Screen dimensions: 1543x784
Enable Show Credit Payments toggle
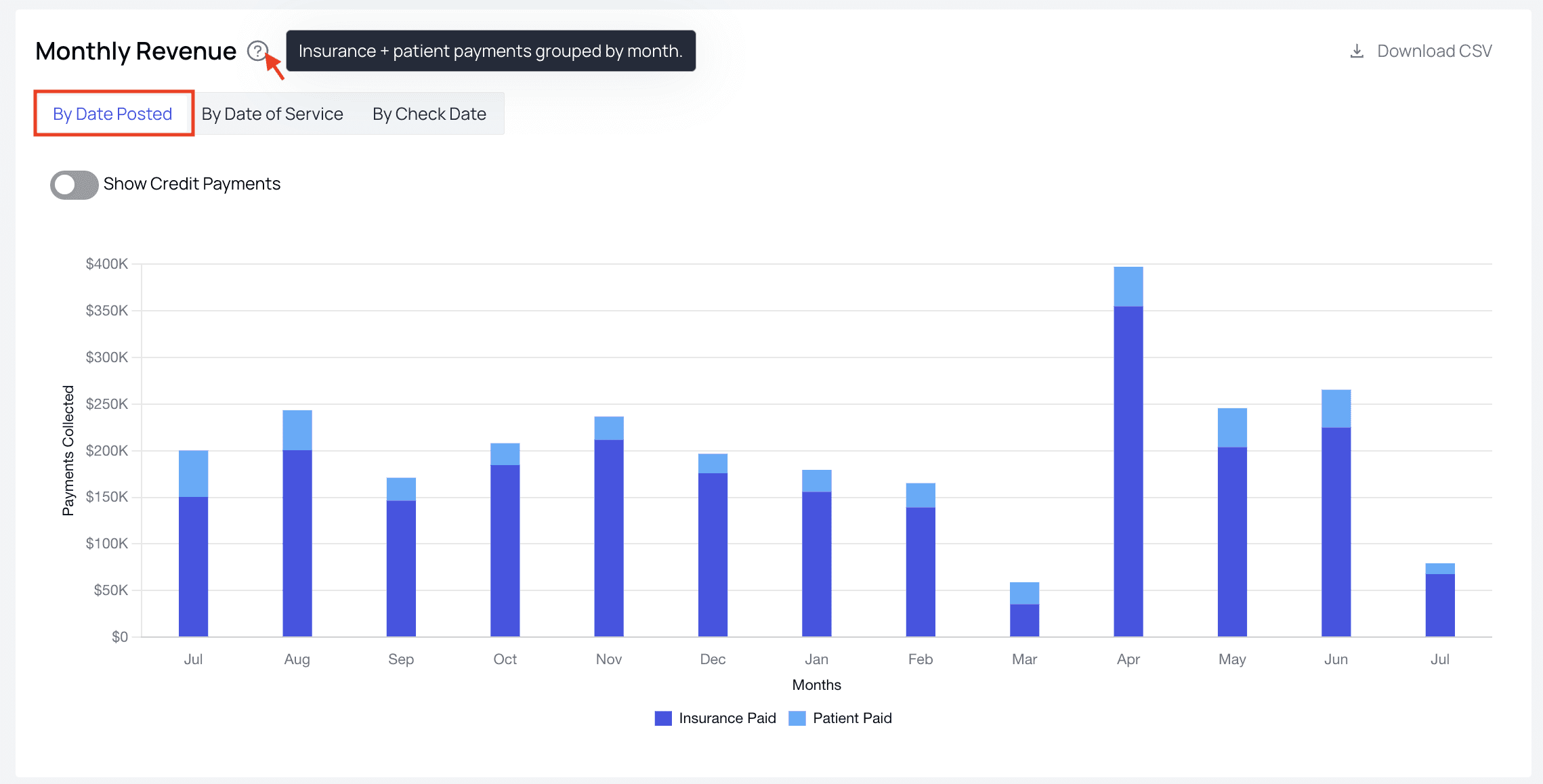pos(75,184)
